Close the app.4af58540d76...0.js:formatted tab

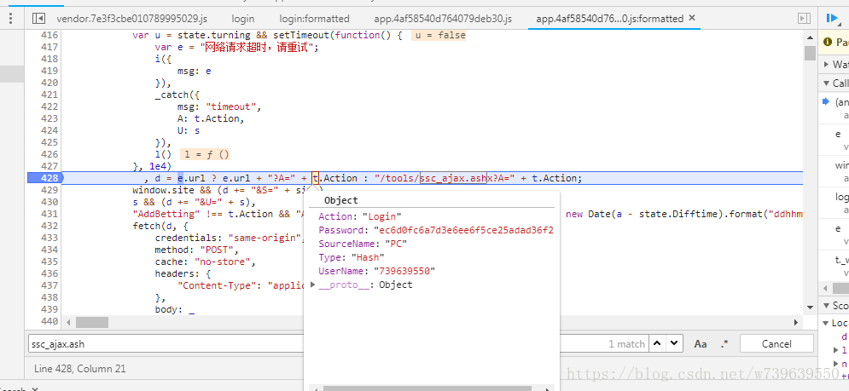tap(691, 18)
